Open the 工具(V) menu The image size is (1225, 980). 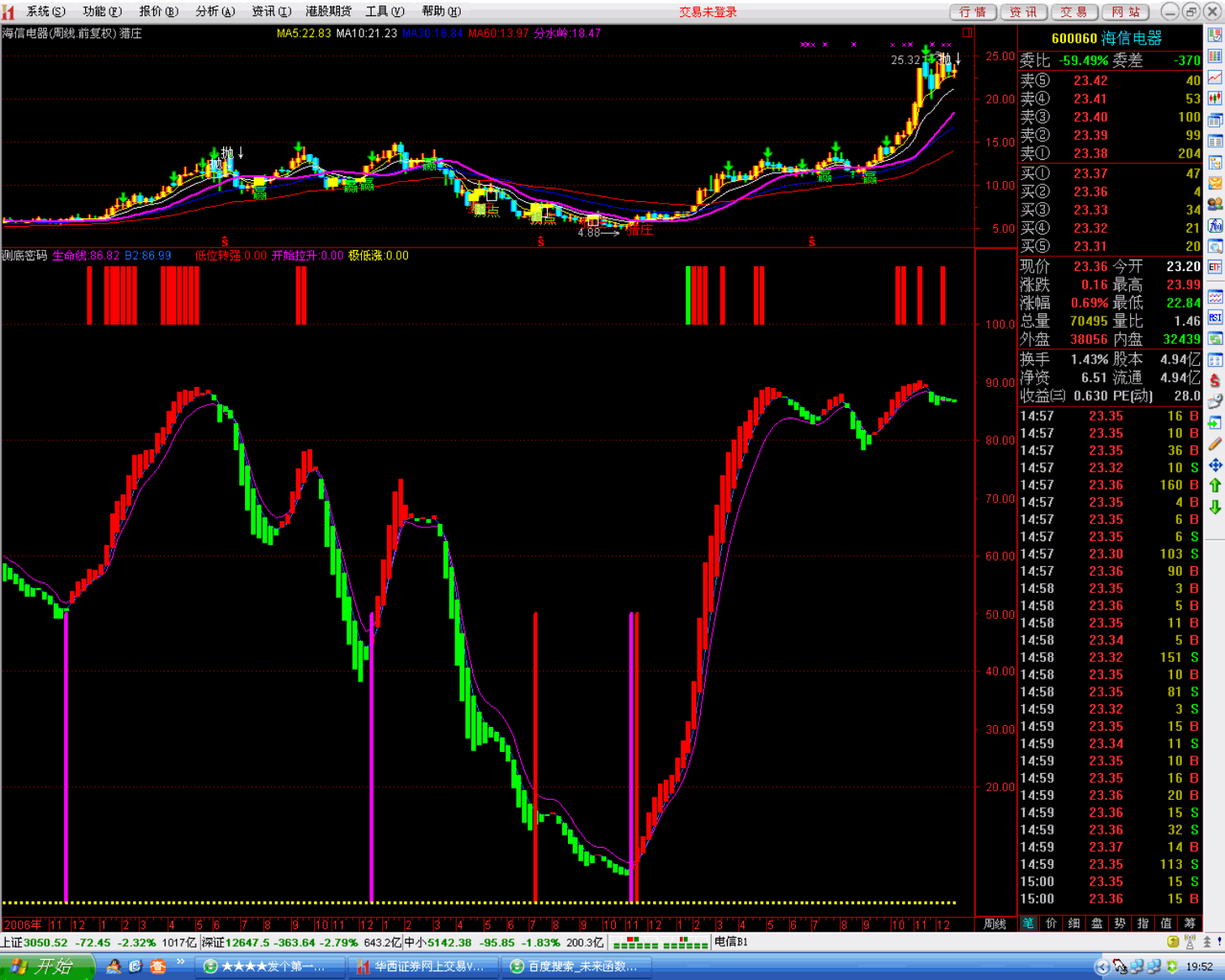coord(385,11)
